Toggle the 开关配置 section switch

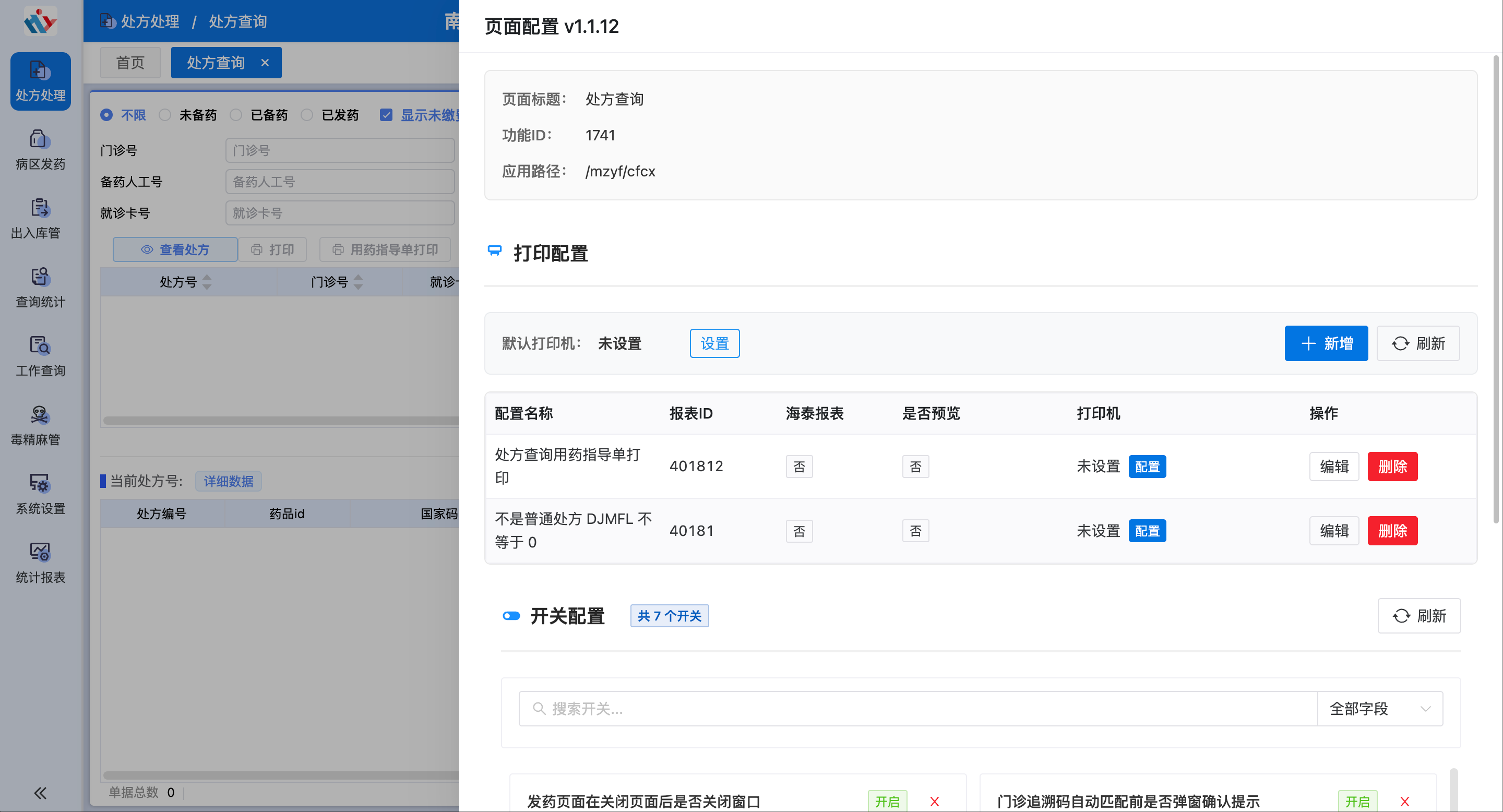pyautogui.click(x=511, y=615)
